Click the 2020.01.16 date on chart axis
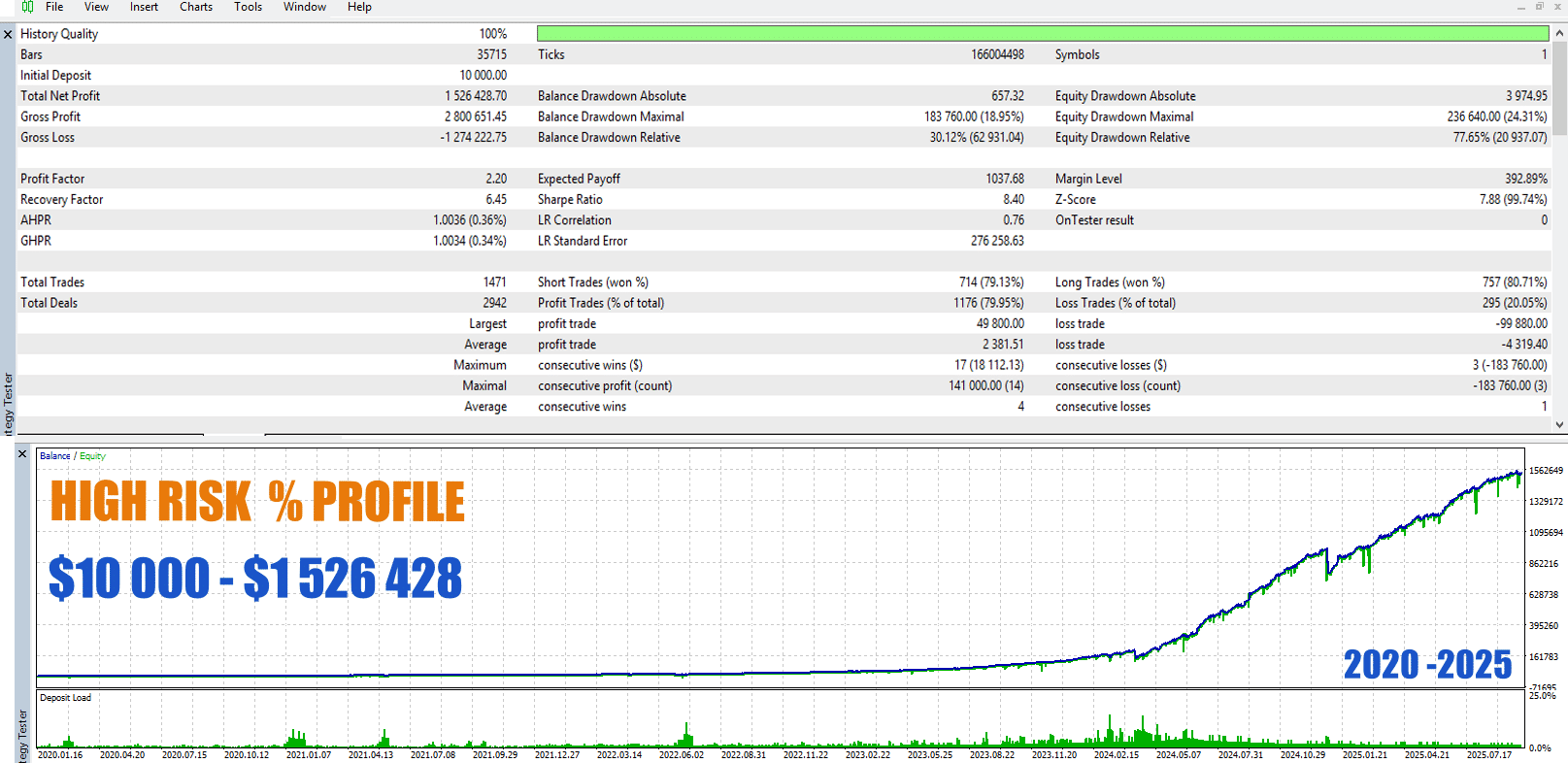This screenshot has width=1568, height=763. pos(60,754)
